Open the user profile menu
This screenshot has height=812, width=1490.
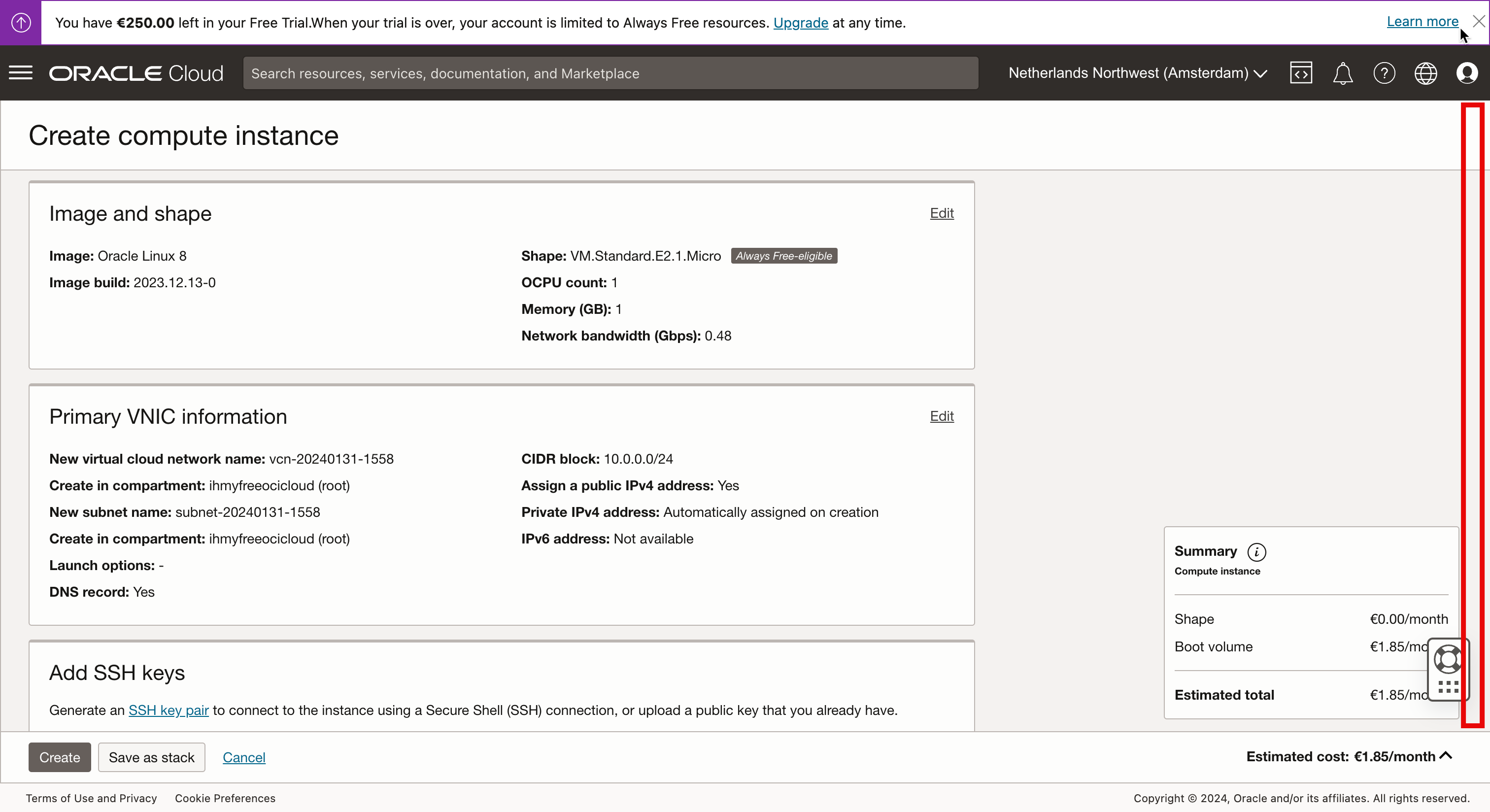tap(1467, 73)
